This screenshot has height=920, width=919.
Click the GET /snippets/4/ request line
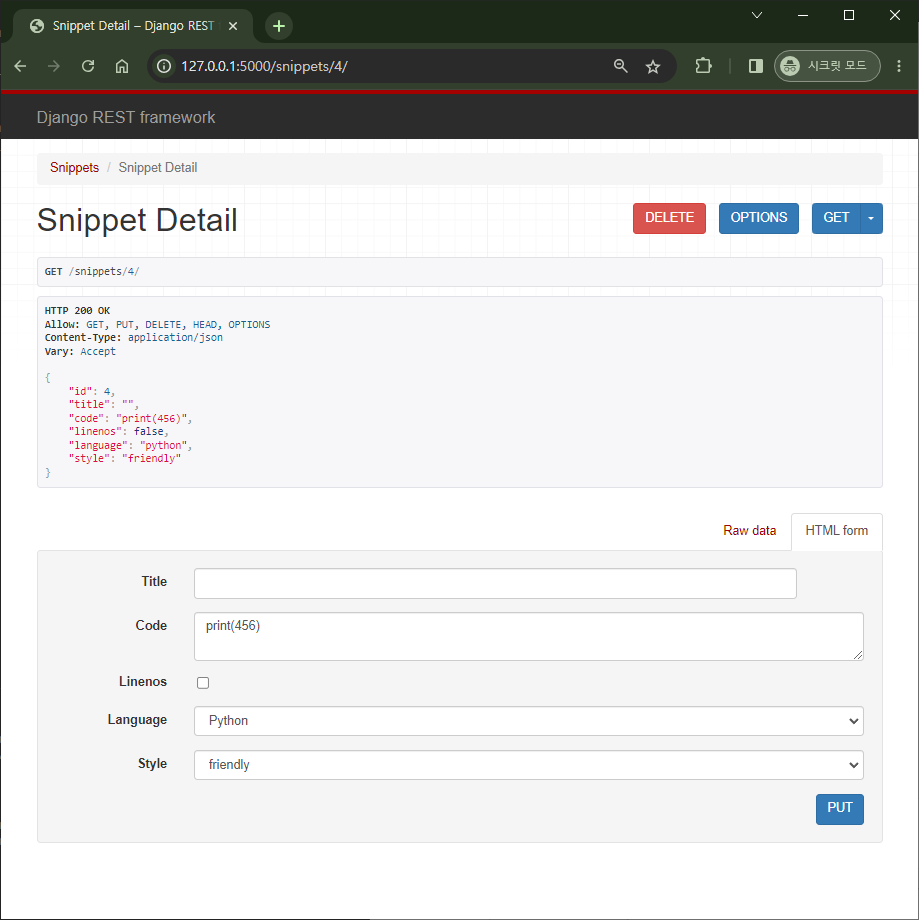(x=92, y=272)
